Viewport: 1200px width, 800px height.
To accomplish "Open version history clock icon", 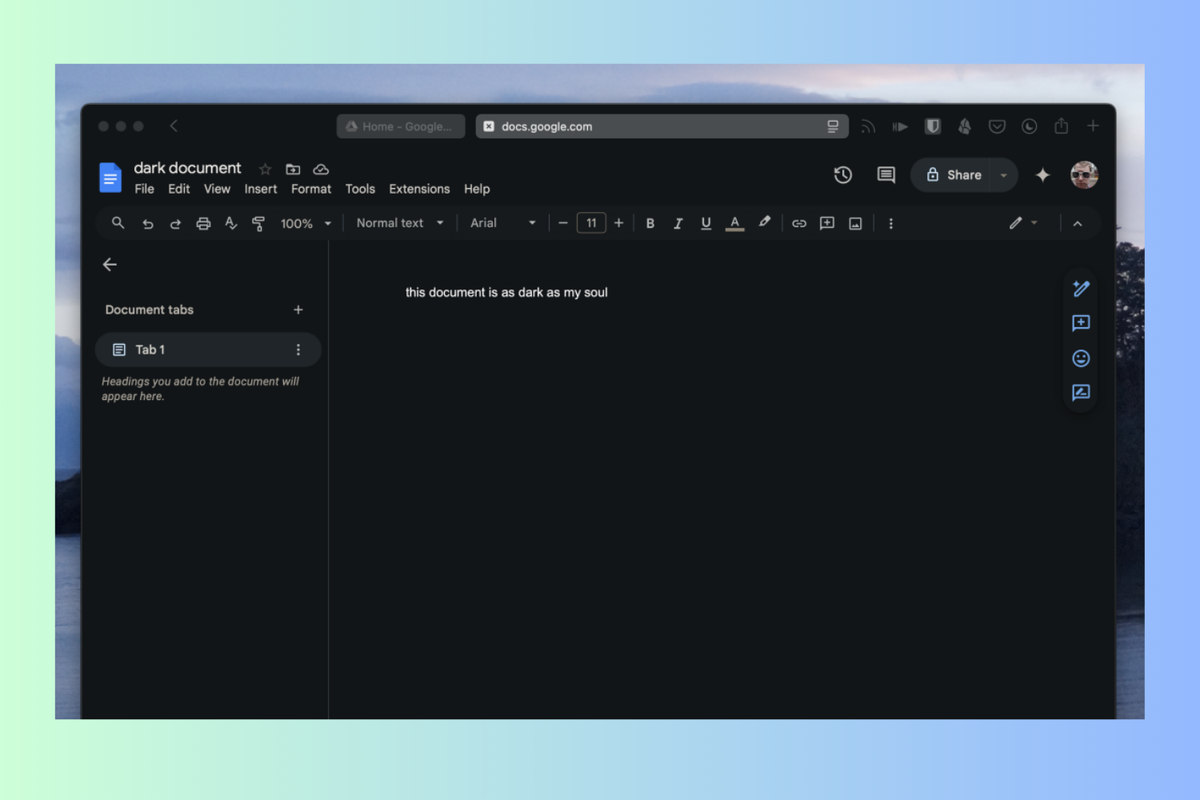I will point(843,175).
